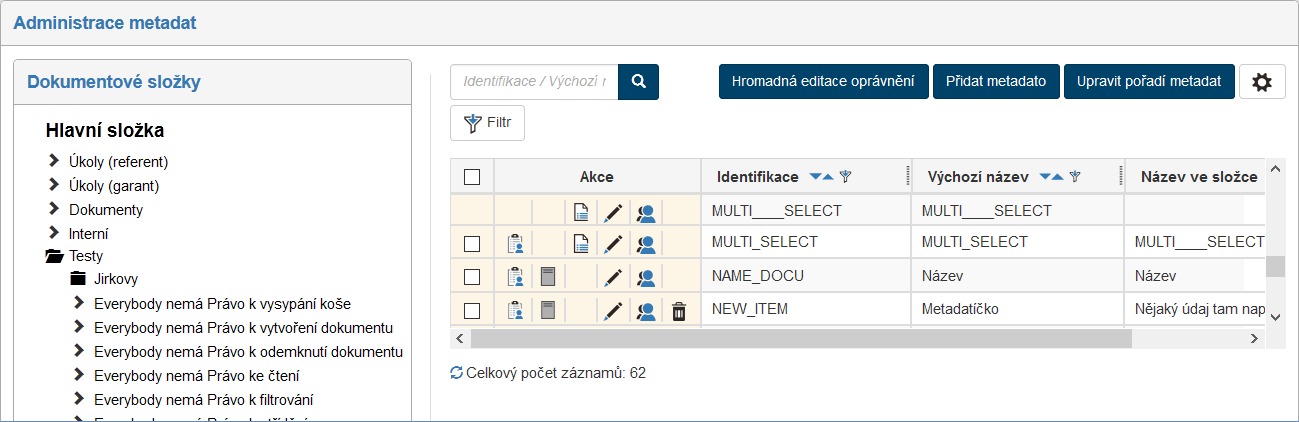Viewport: 1299px width, 422px height.
Task: Select the Jirkovy folder in the tree
Action: pyautogui.click(x=115, y=279)
